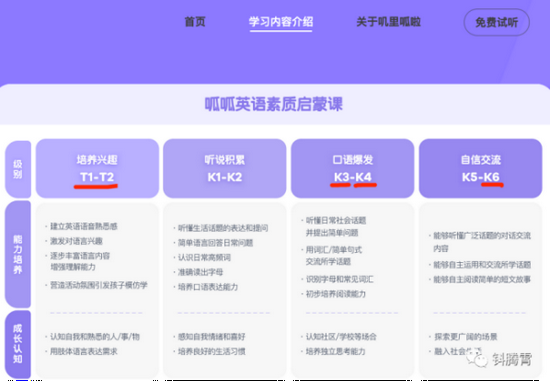Viewport: 550px width, 384px height.
Task: Select the 口语爆发 K3-K4 level card
Action: [x=353, y=168]
